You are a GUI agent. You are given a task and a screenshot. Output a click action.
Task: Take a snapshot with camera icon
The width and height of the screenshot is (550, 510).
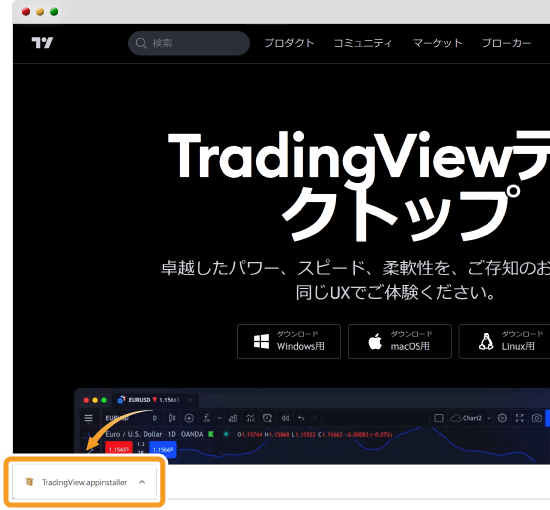(x=537, y=418)
